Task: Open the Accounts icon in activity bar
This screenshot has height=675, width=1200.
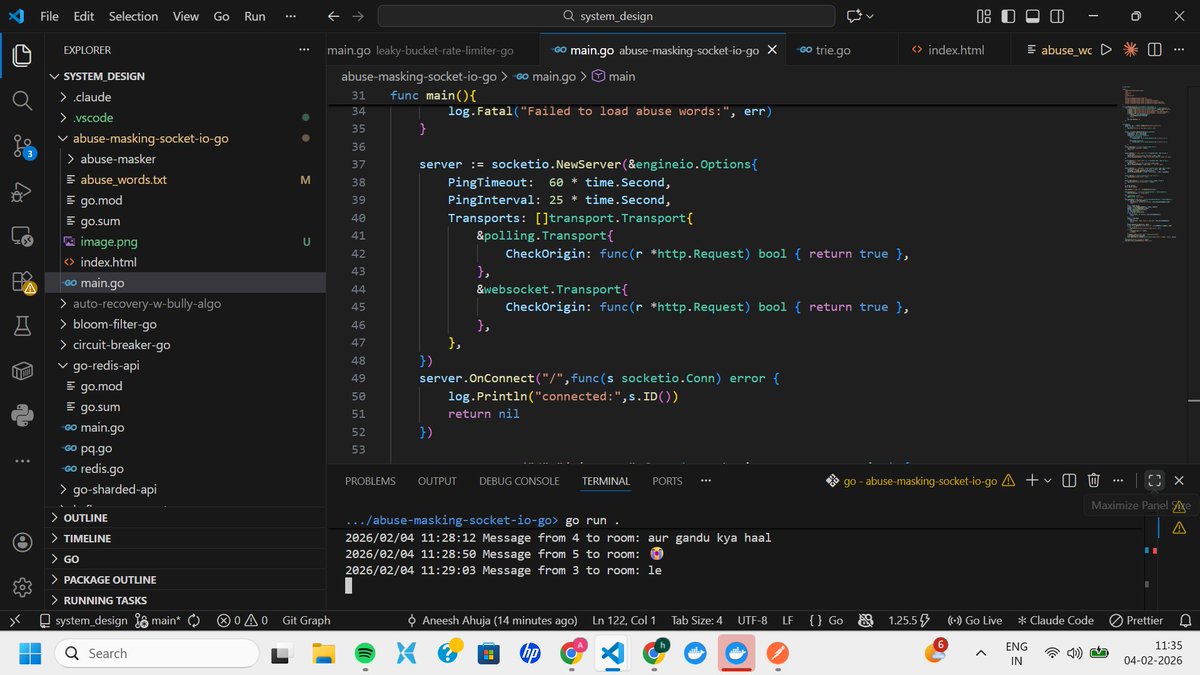Action: pyautogui.click(x=22, y=542)
